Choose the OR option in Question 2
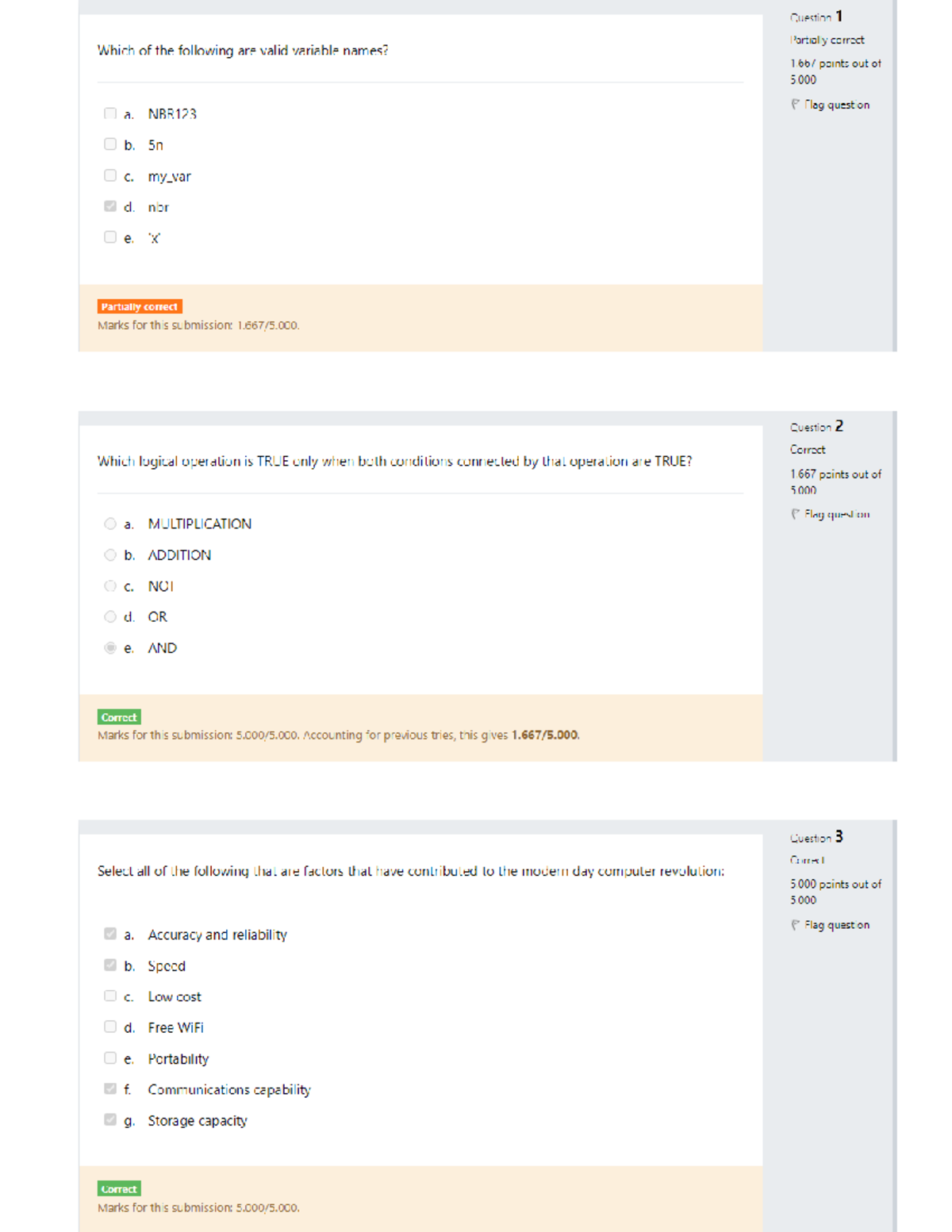 (110, 616)
